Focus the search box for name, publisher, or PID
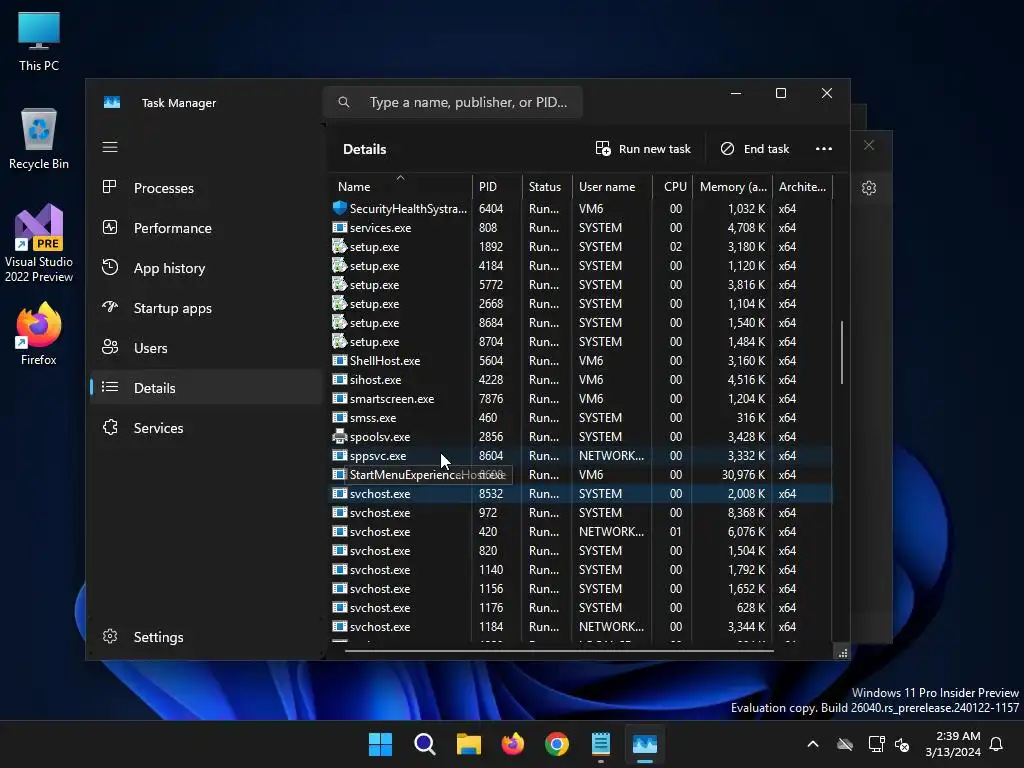 [x=453, y=102]
